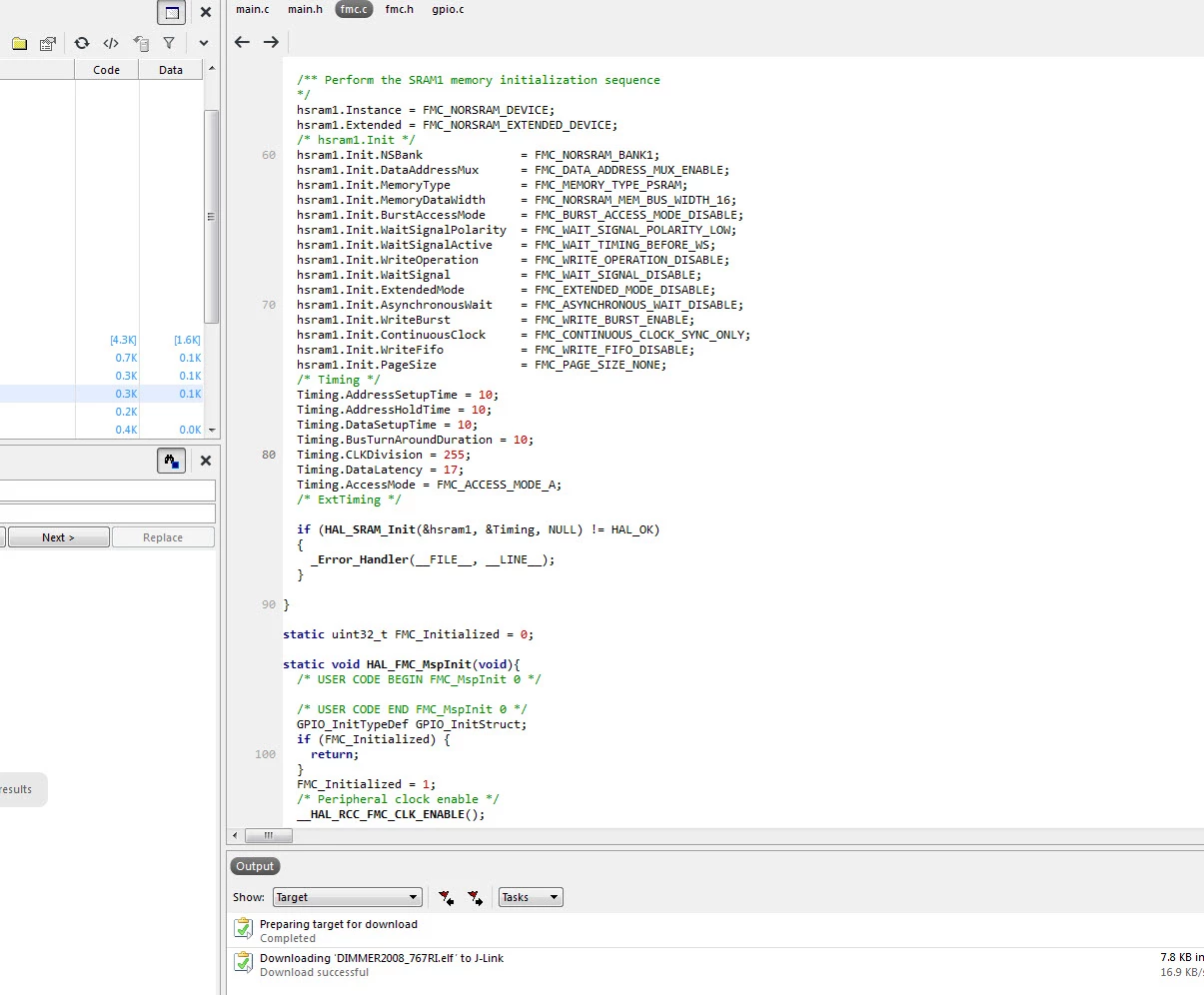Click the server with arrow toolbar icon
This screenshot has width=1204, height=995.
(141, 43)
